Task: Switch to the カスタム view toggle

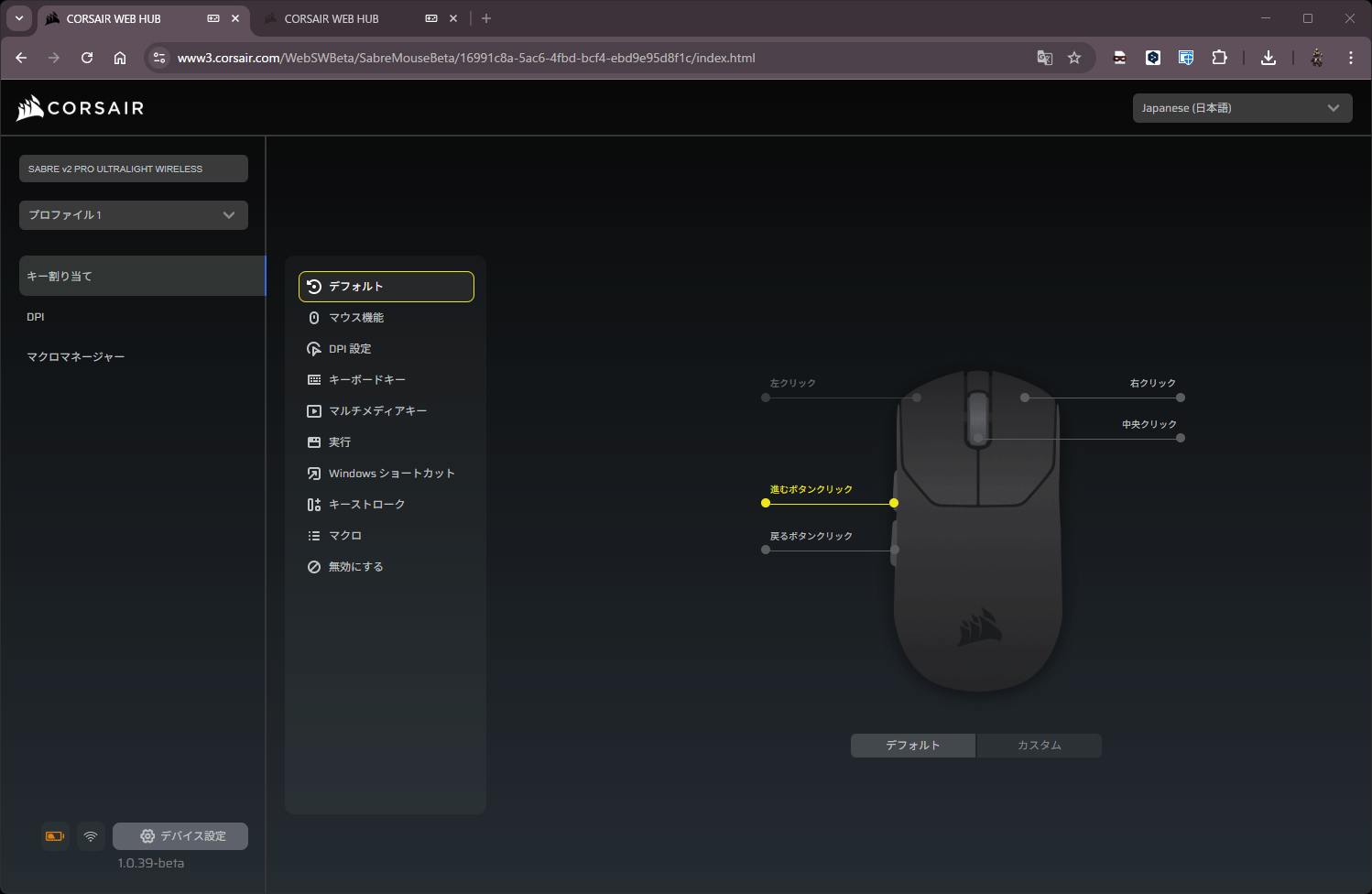Action: click(1039, 746)
